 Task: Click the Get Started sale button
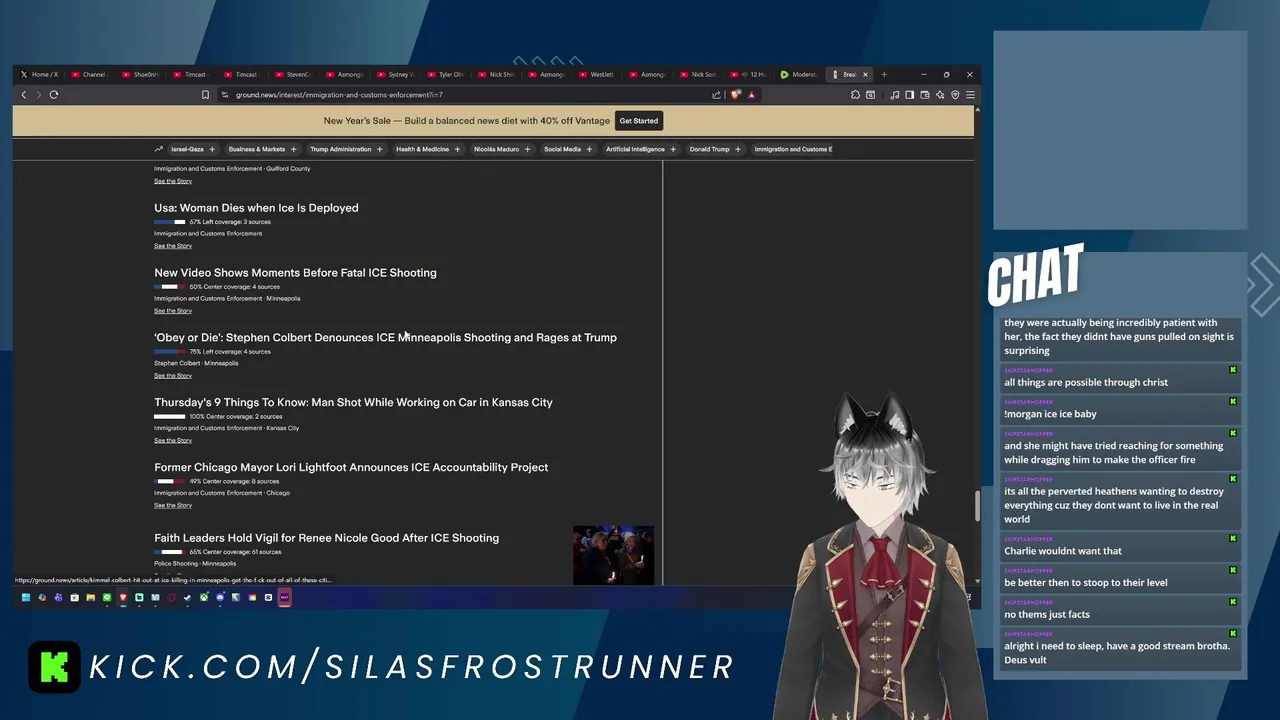[x=638, y=121]
